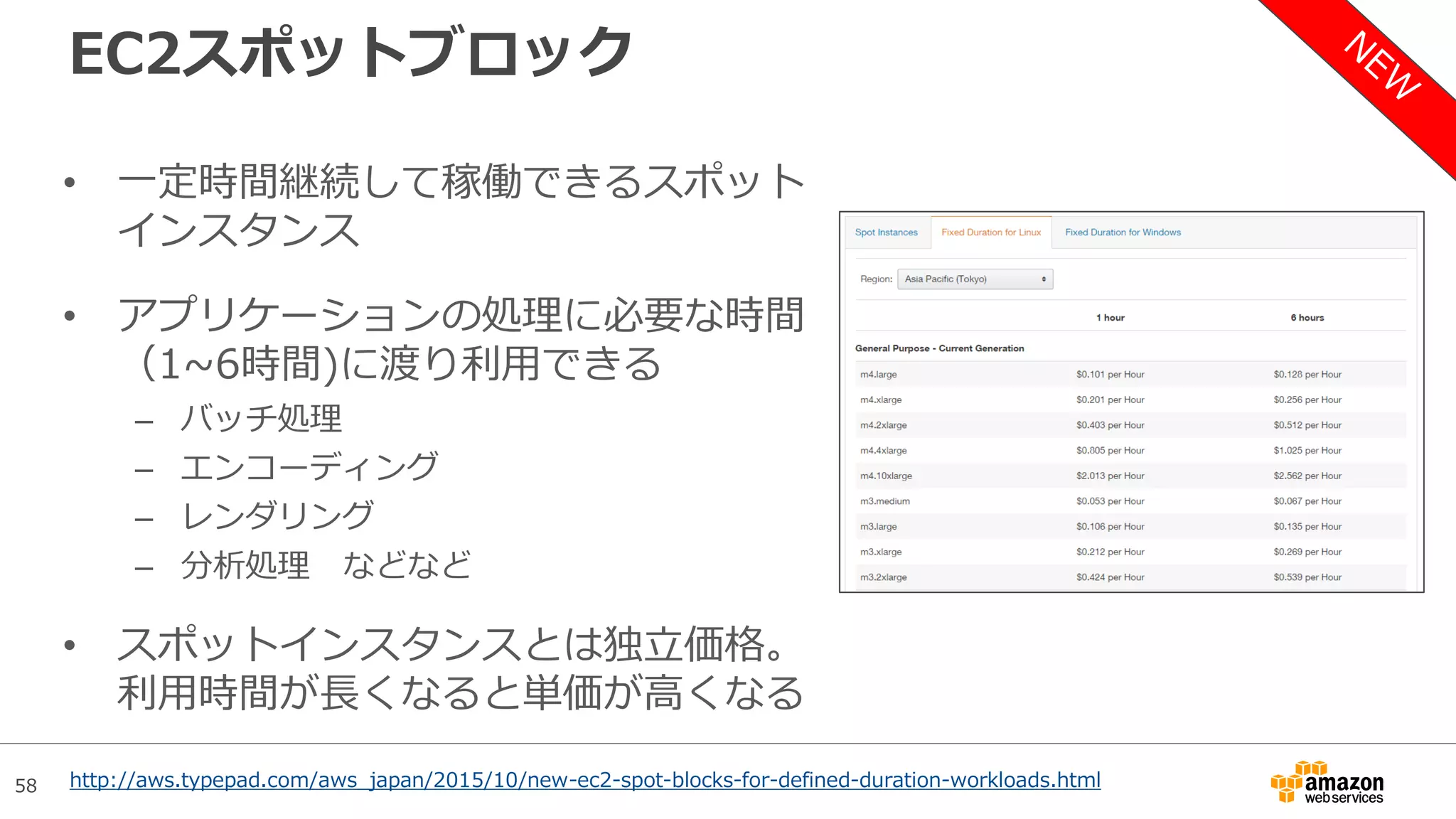Select the m3.xlarge row label
The width and height of the screenshot is (1456, 819).
point(881,552)
